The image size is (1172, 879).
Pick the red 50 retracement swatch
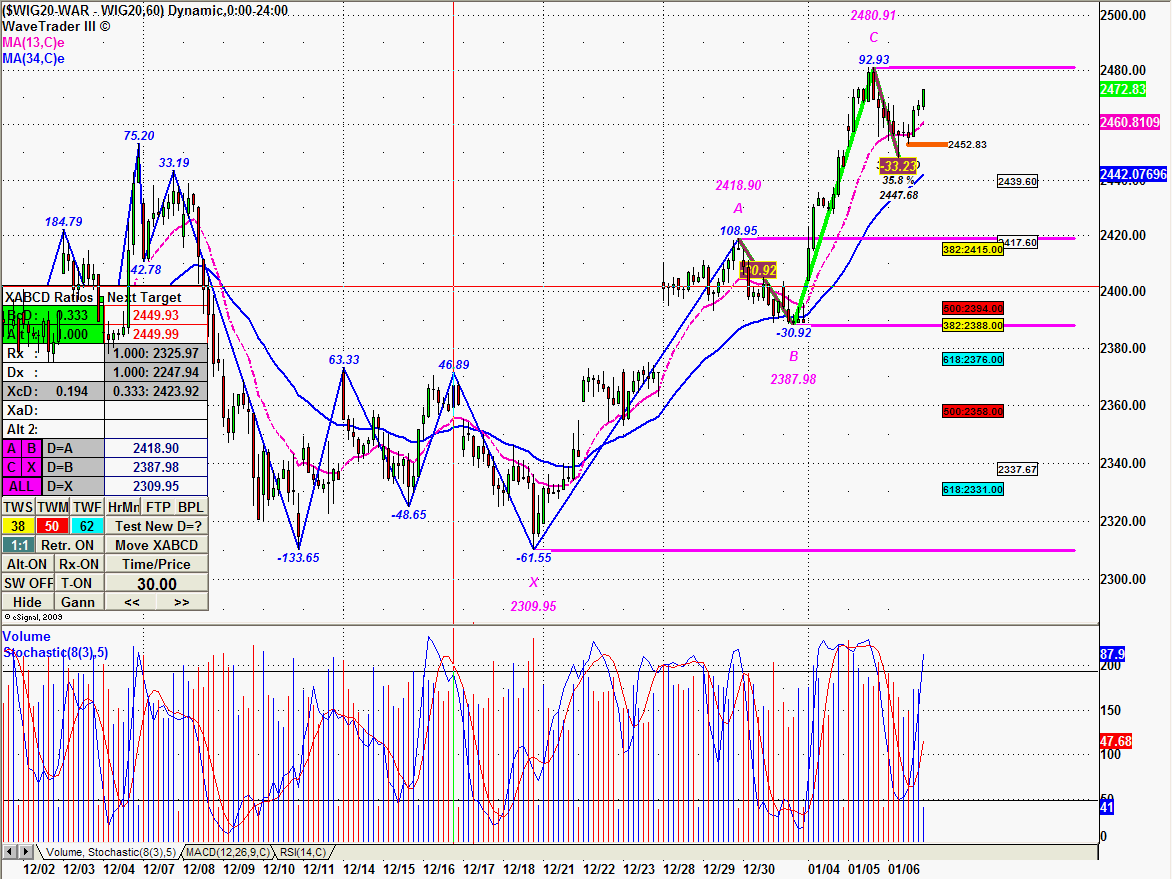point(52,526)
